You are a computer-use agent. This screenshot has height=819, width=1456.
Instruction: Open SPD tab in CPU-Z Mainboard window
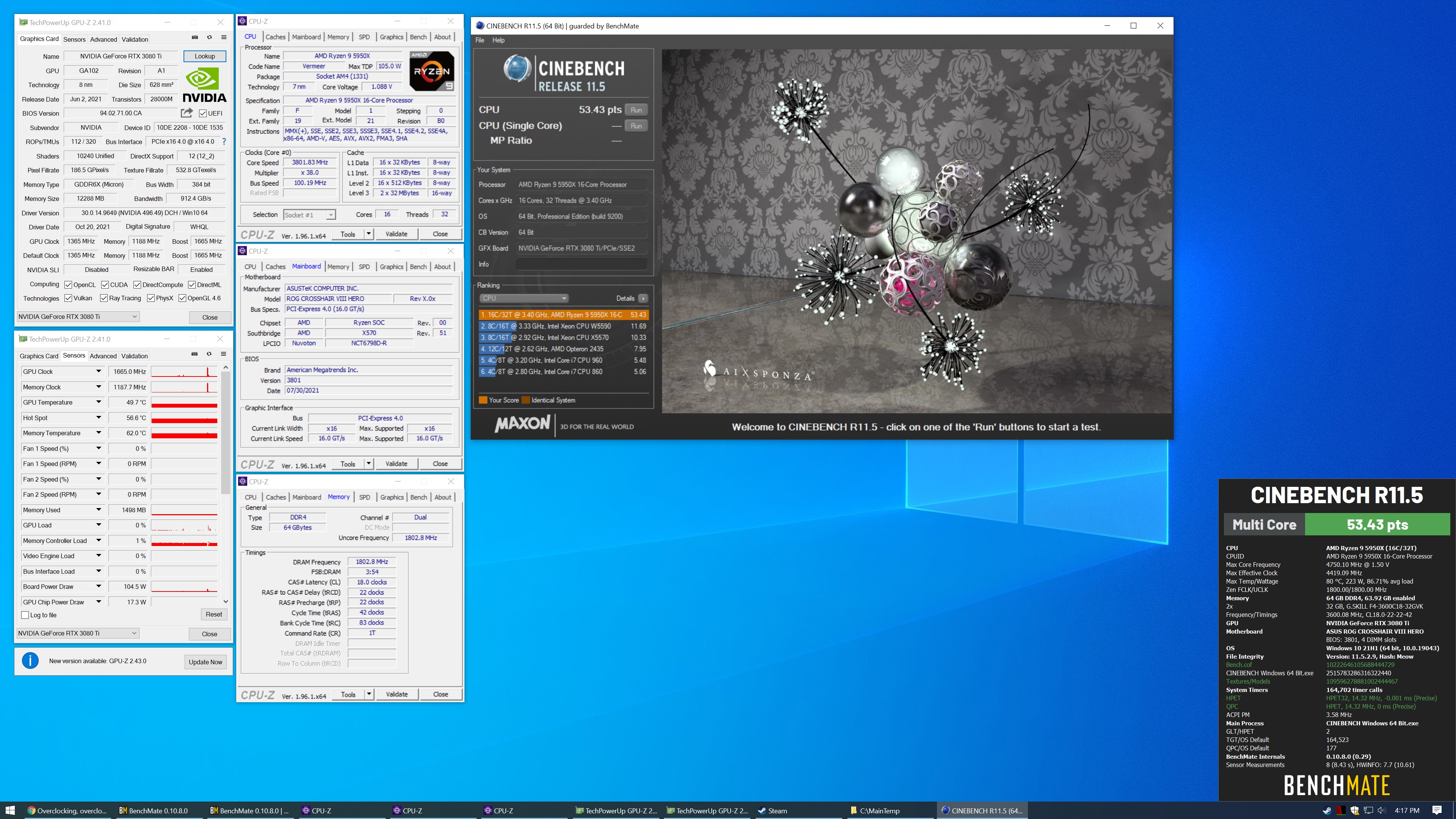tap(364, 267)
